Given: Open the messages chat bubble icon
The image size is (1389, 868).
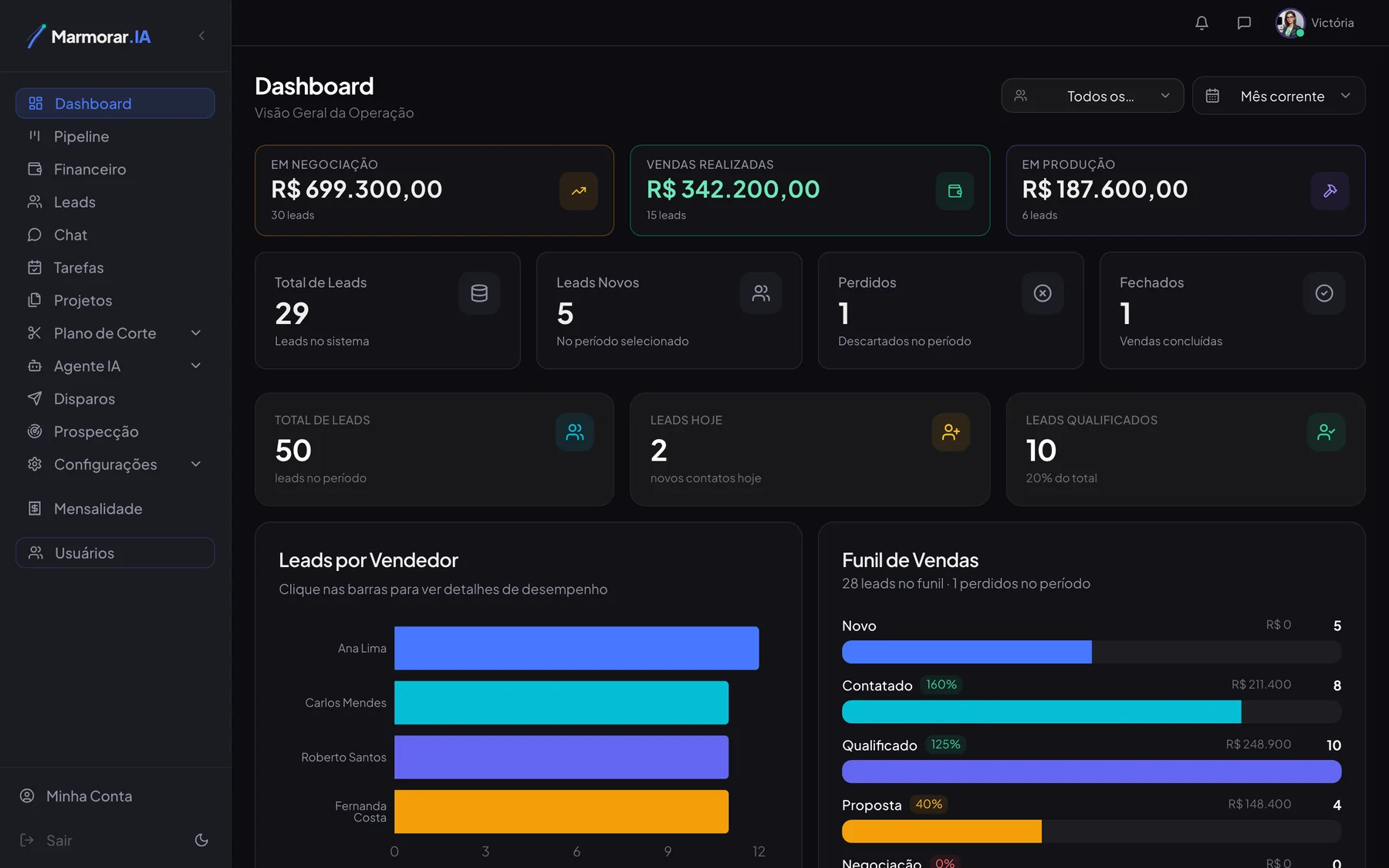Looking at the screenshot, I should (x=1244, y=23).
